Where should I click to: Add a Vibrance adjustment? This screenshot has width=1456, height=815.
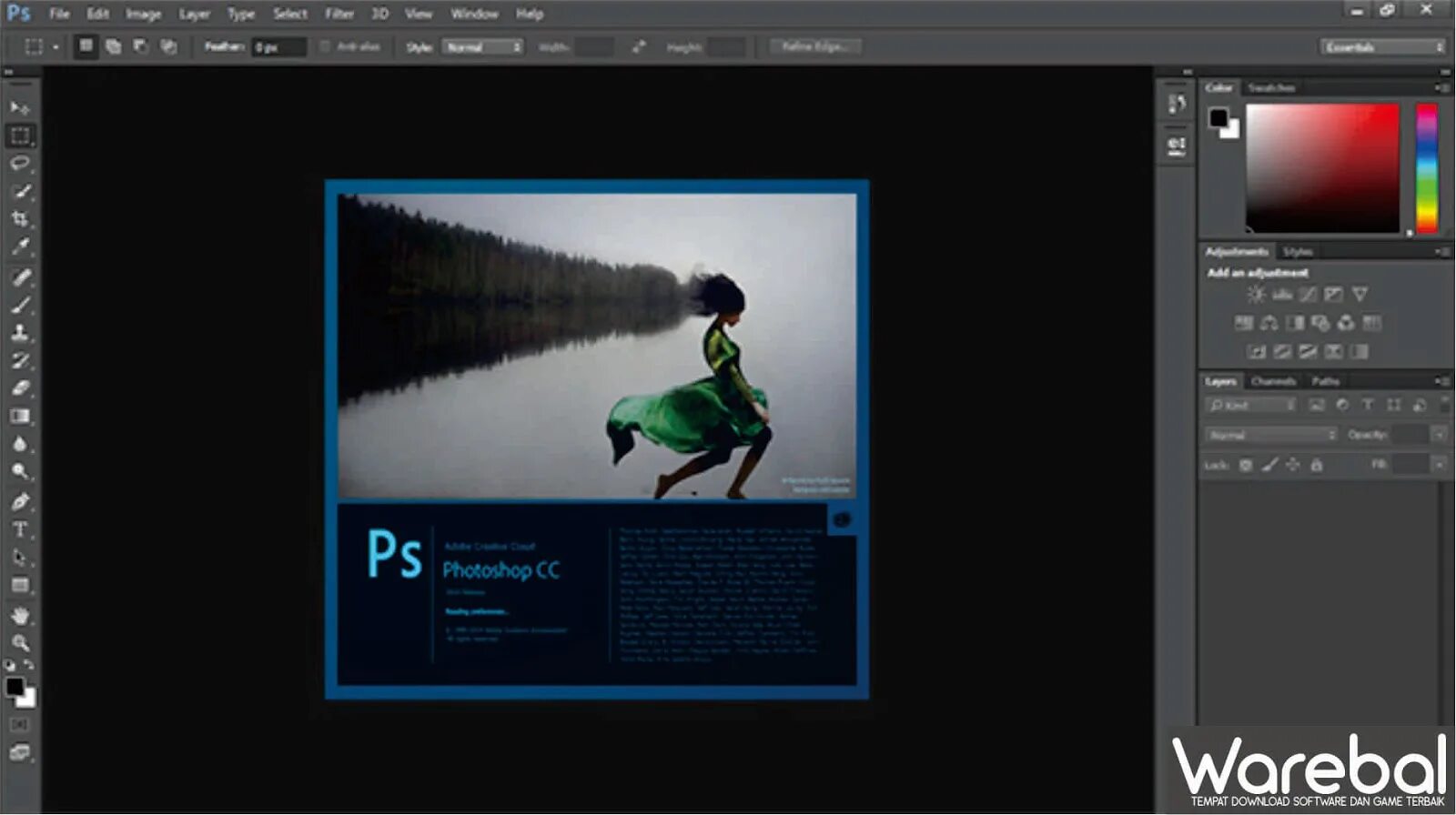(1360, 294)
